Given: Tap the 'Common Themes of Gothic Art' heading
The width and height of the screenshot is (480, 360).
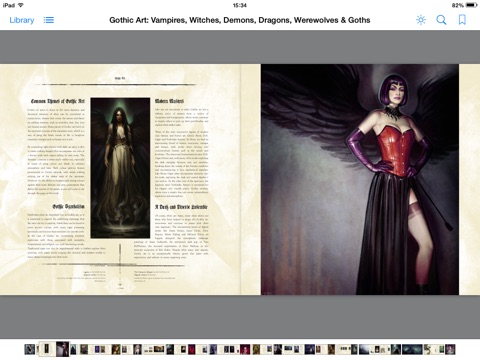Looking at the screenshot, I should pyautogui.click(x=58, y=101).
